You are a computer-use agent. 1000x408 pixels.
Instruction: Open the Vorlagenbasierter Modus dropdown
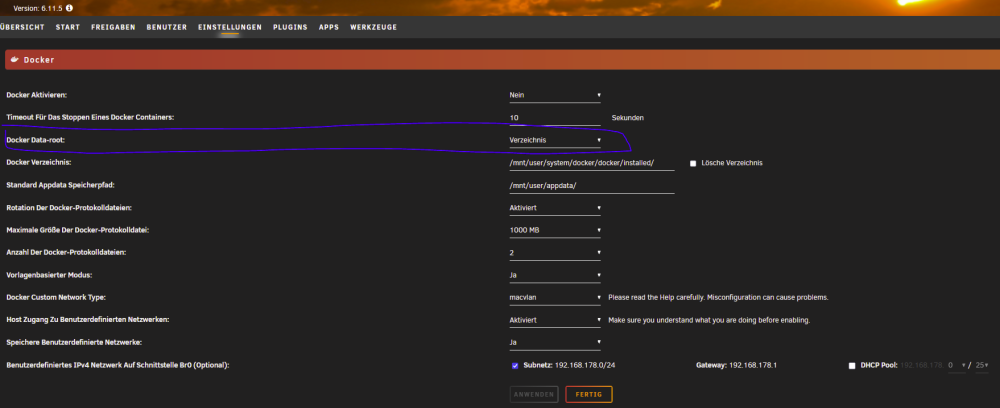555,275
